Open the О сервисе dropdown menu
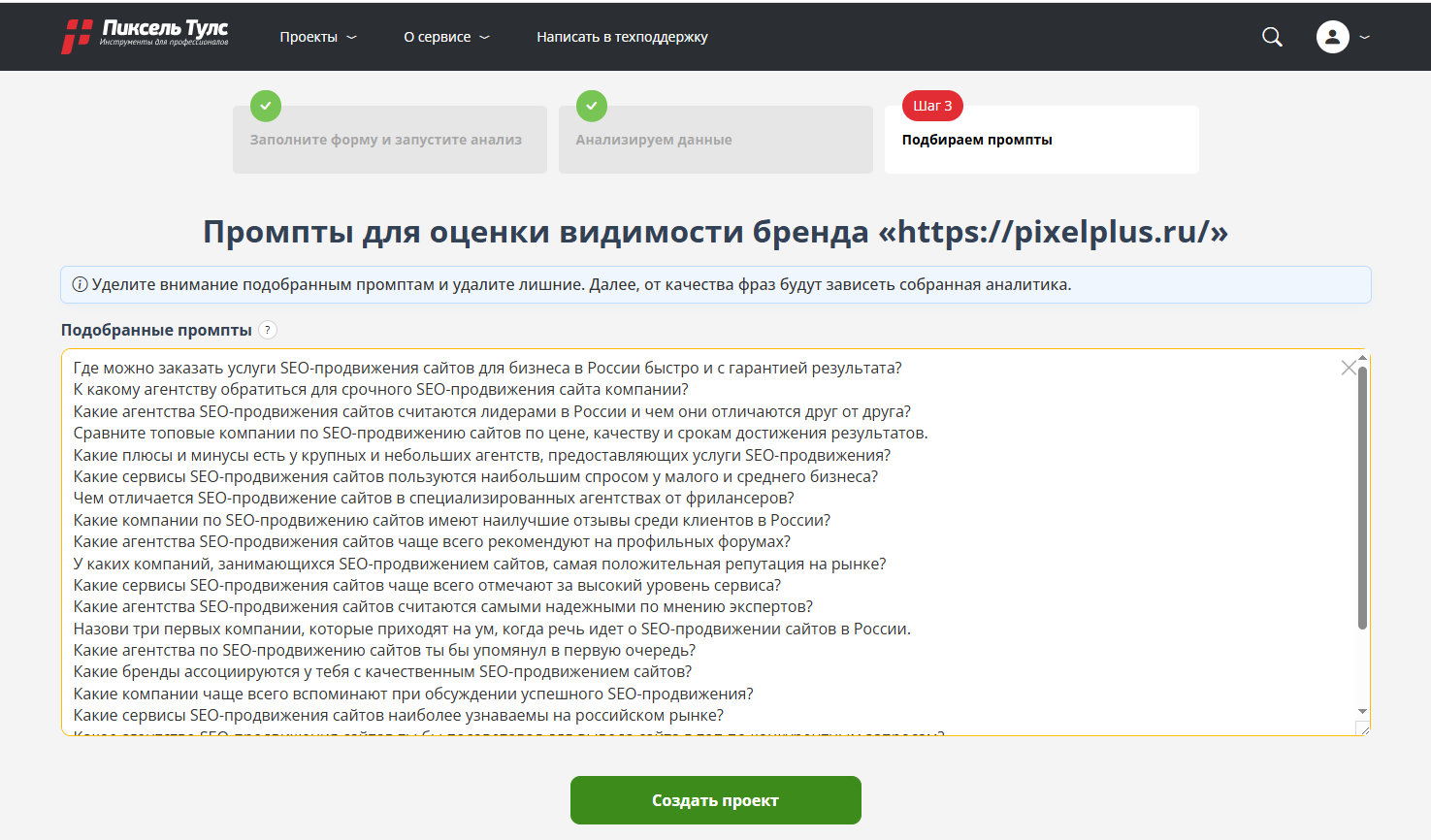 click(x=446, y=37)
